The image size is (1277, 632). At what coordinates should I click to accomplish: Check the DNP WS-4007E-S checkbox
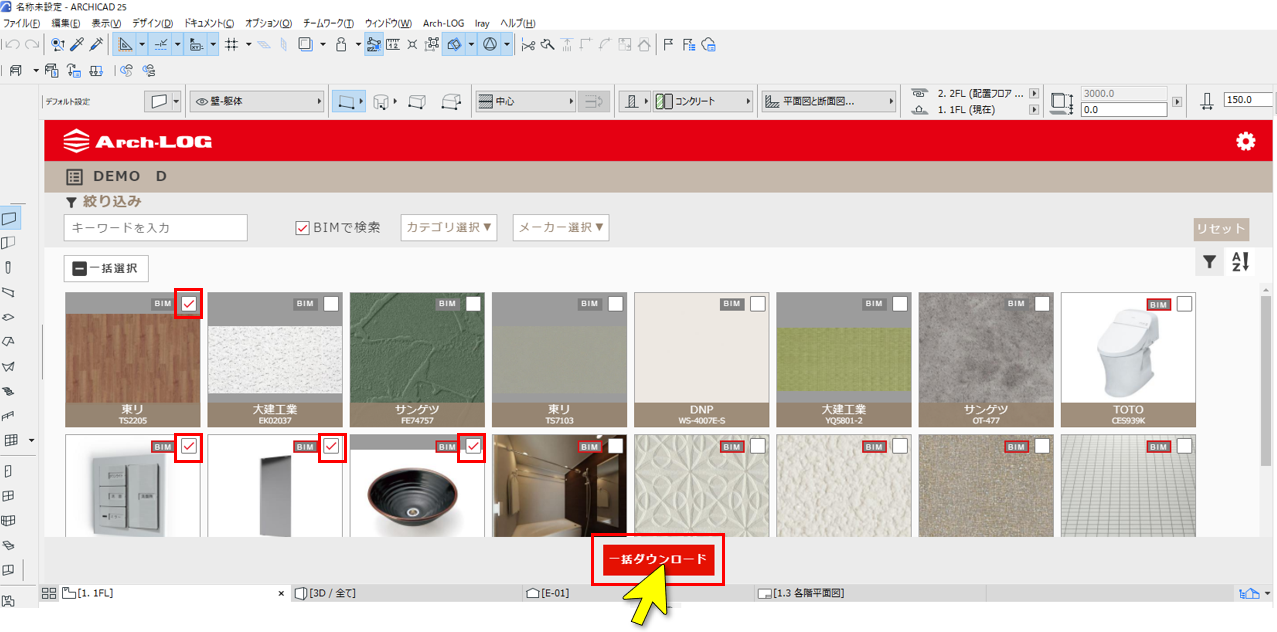point(758,304)
